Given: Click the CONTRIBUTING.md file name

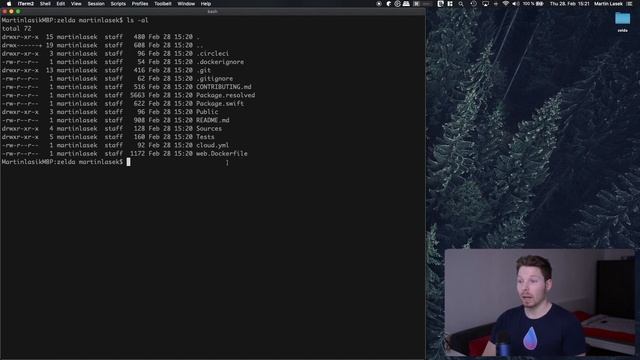Looking at the screenshot, I should [x=224, y=87].
